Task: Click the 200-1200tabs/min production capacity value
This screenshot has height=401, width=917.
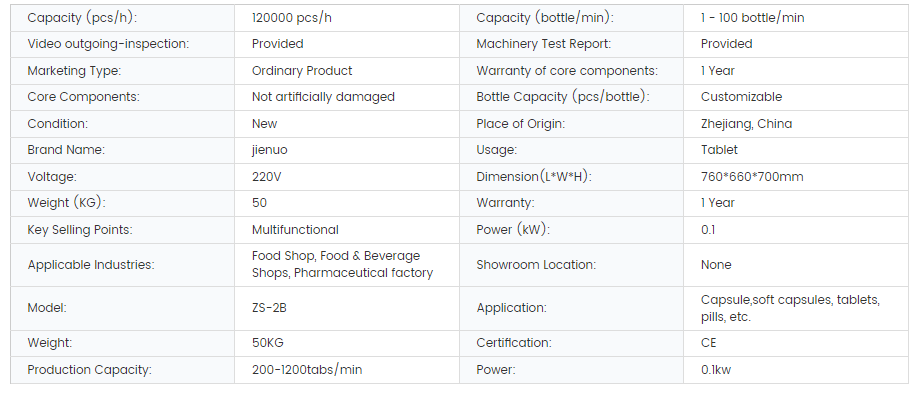Action: tap(307, 370)
